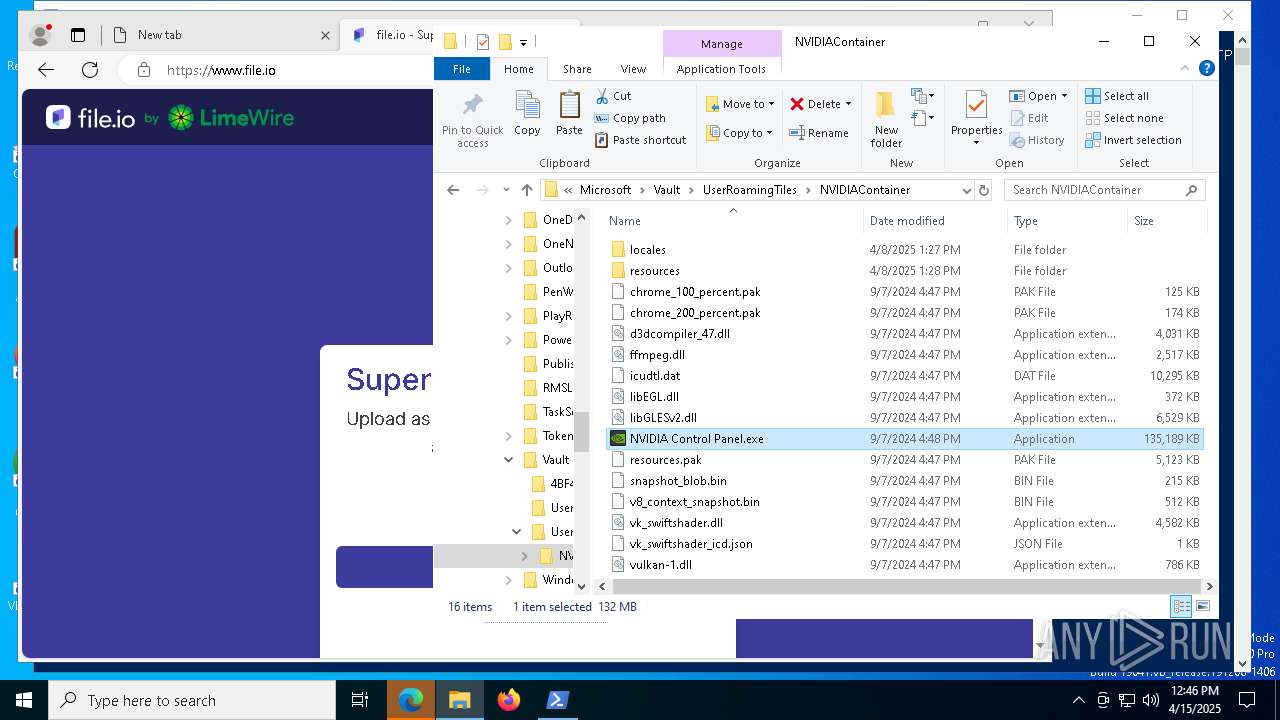
Task: Go back in Edge browser
Action: click(46, 70)
